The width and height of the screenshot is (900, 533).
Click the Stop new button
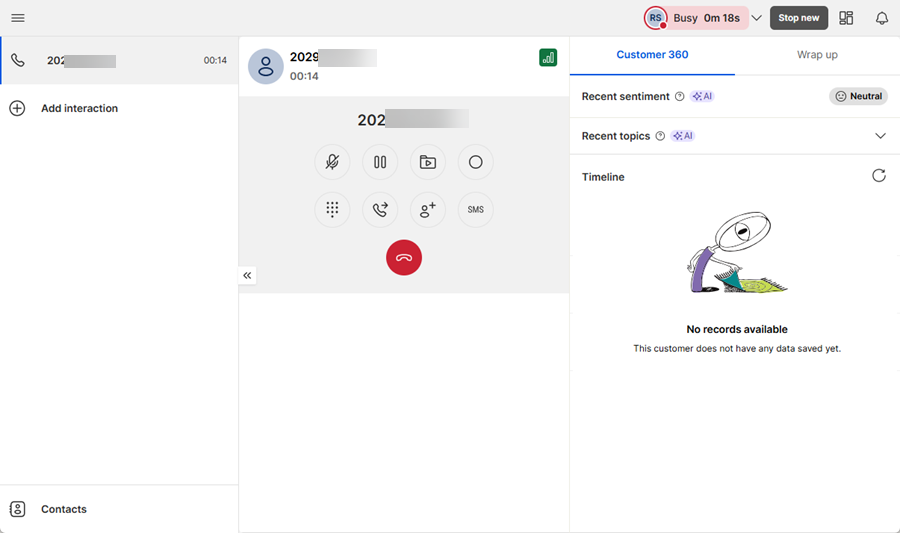(798, 18)
